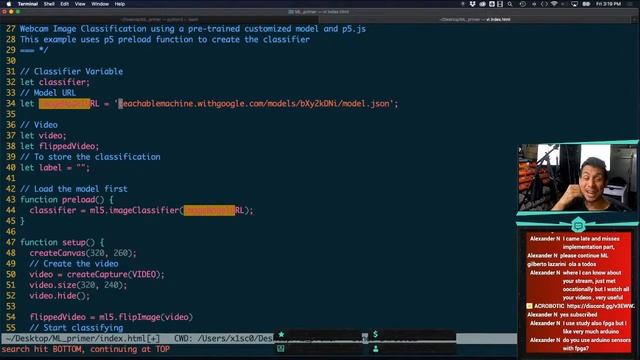The width and height of the screenshot is (640, 360).
Task: Click the battery status icon
Action: point(586,4)
